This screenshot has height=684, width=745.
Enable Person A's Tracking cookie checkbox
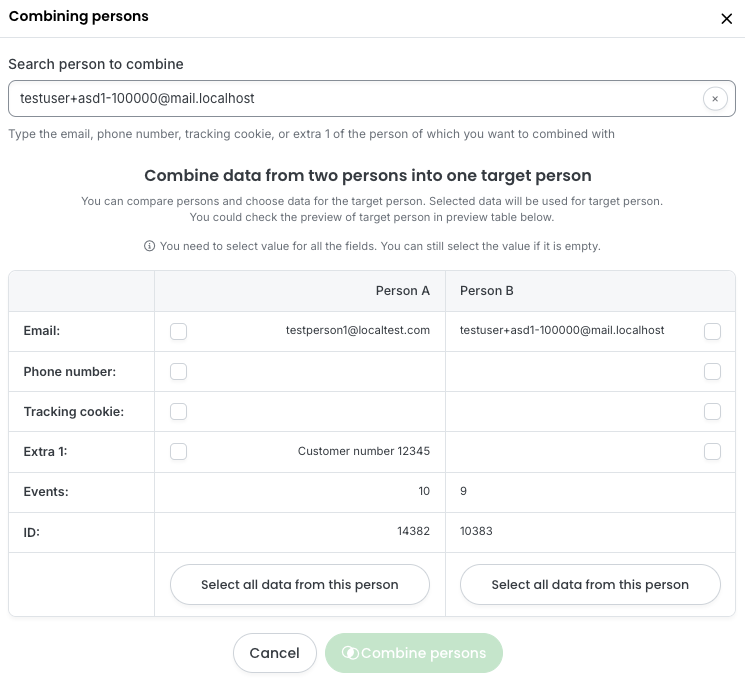[x=178, y=411]
